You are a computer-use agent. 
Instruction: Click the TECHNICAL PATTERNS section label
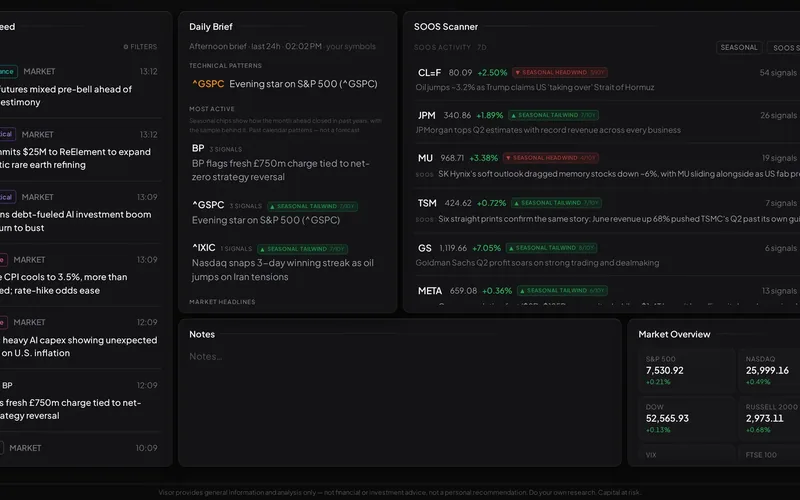(225, 66)
